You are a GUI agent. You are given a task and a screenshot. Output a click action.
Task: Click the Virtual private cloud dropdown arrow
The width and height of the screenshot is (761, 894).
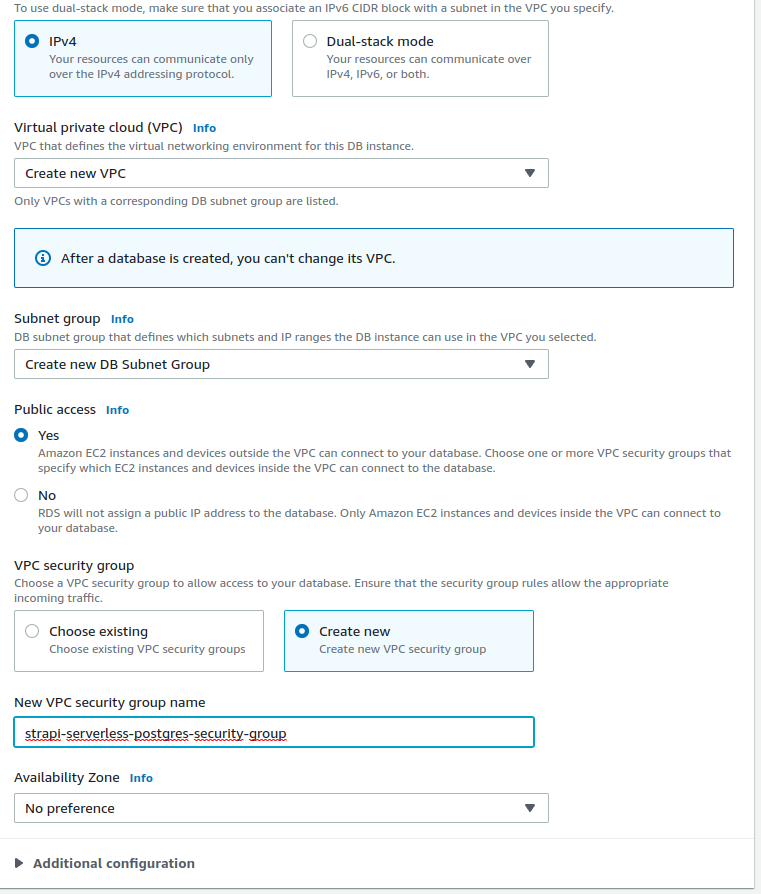coord(530,173)
